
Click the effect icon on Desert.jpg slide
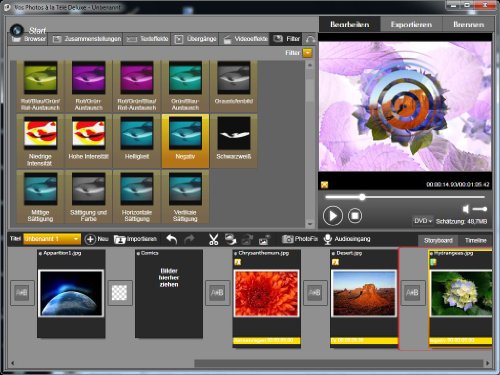pos(335,262)
